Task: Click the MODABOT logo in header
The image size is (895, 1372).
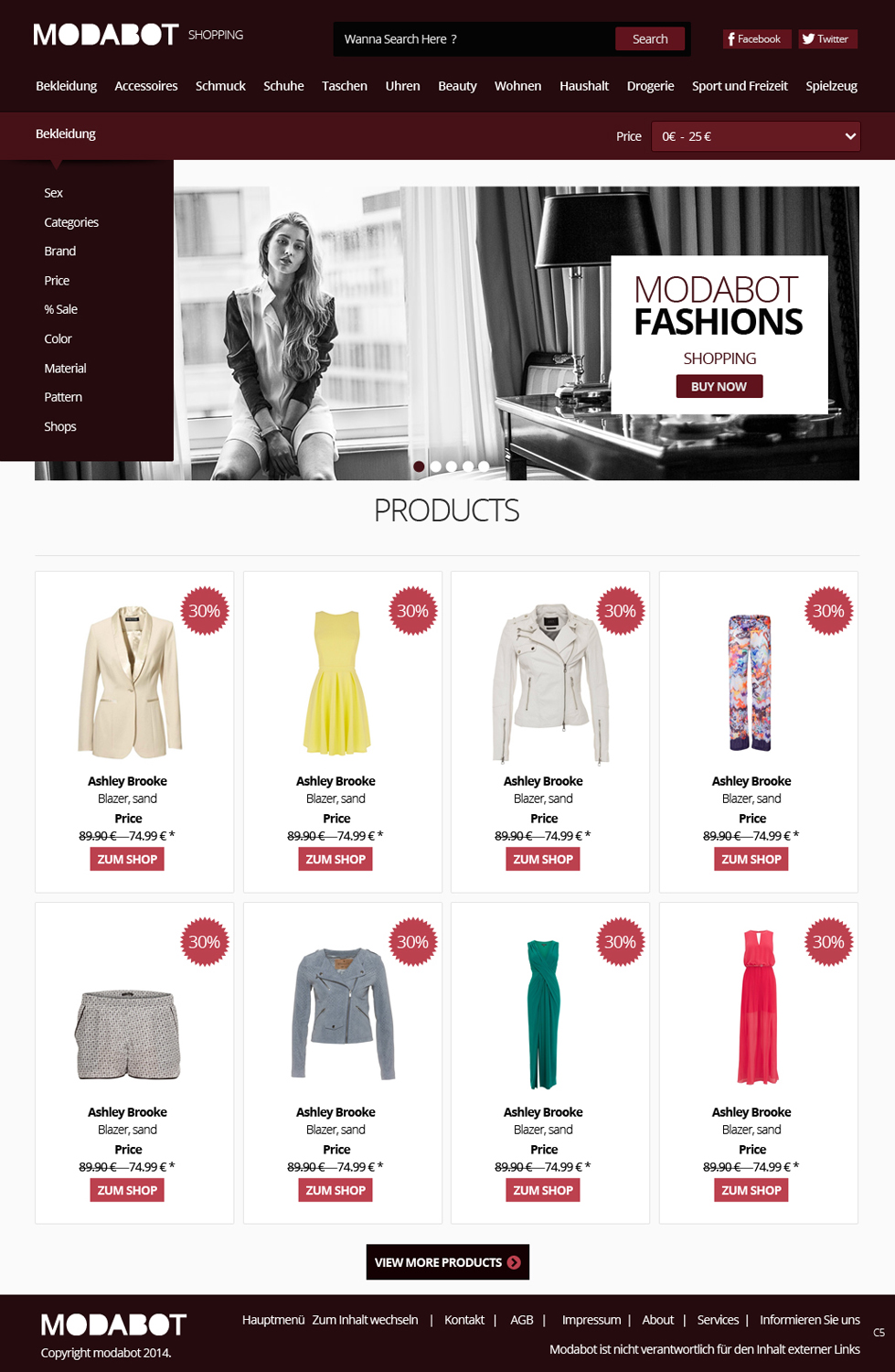Action: coord(106,35)
